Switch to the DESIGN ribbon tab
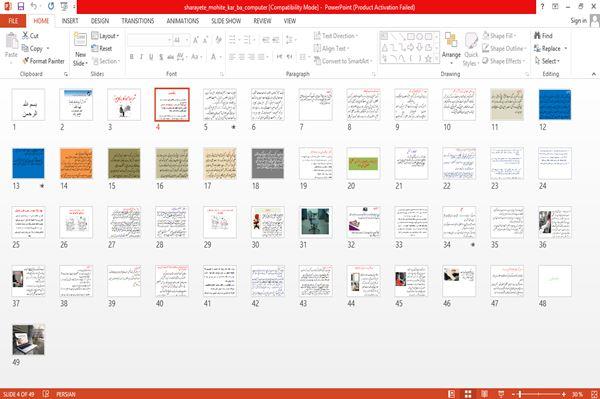 [x=100, y=21]
